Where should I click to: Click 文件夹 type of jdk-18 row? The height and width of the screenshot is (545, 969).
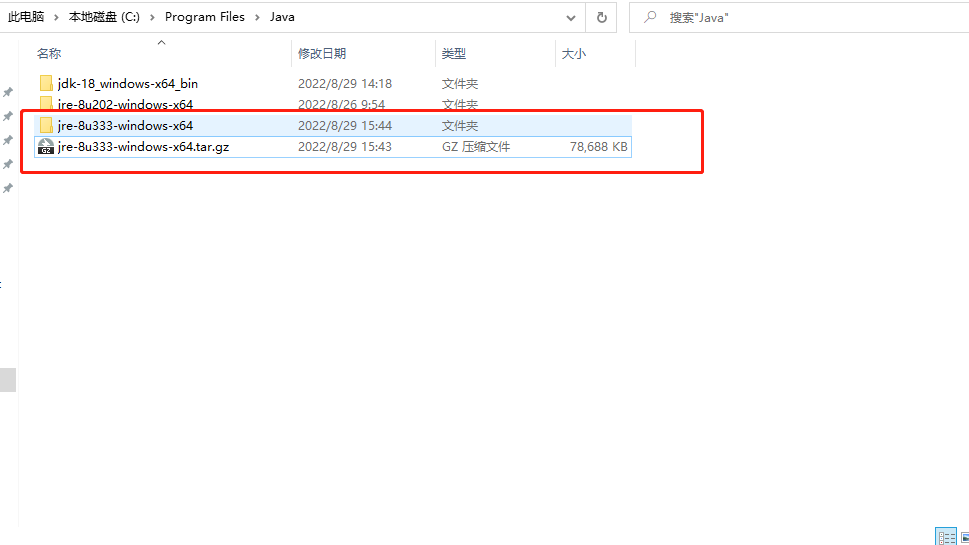point(460,83)
